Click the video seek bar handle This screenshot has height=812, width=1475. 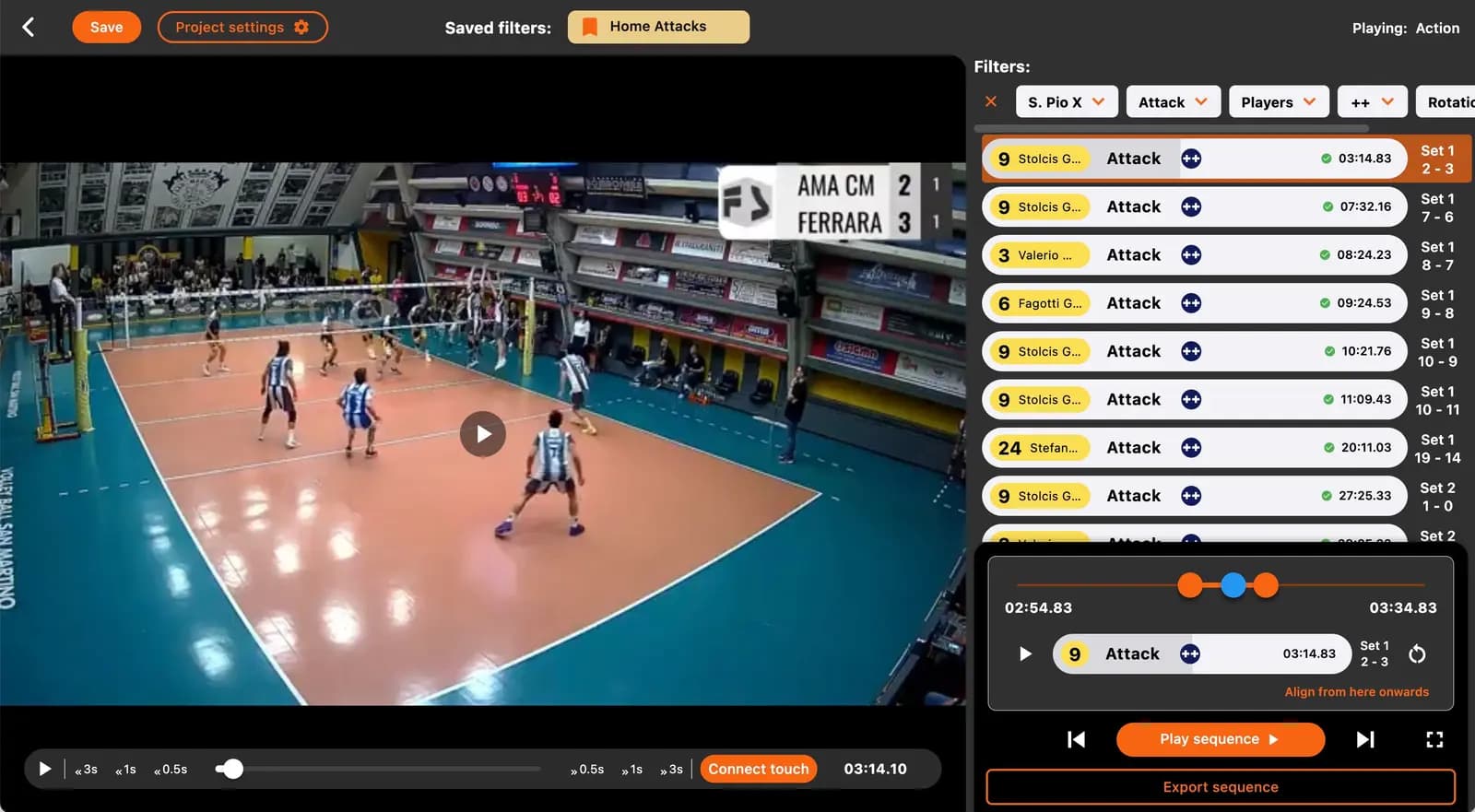pos(233,769)
